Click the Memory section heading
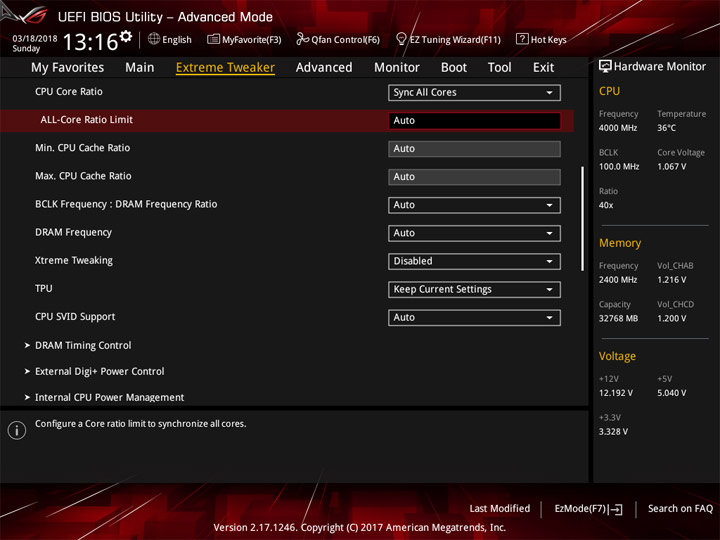 click(x=620, y=243)
